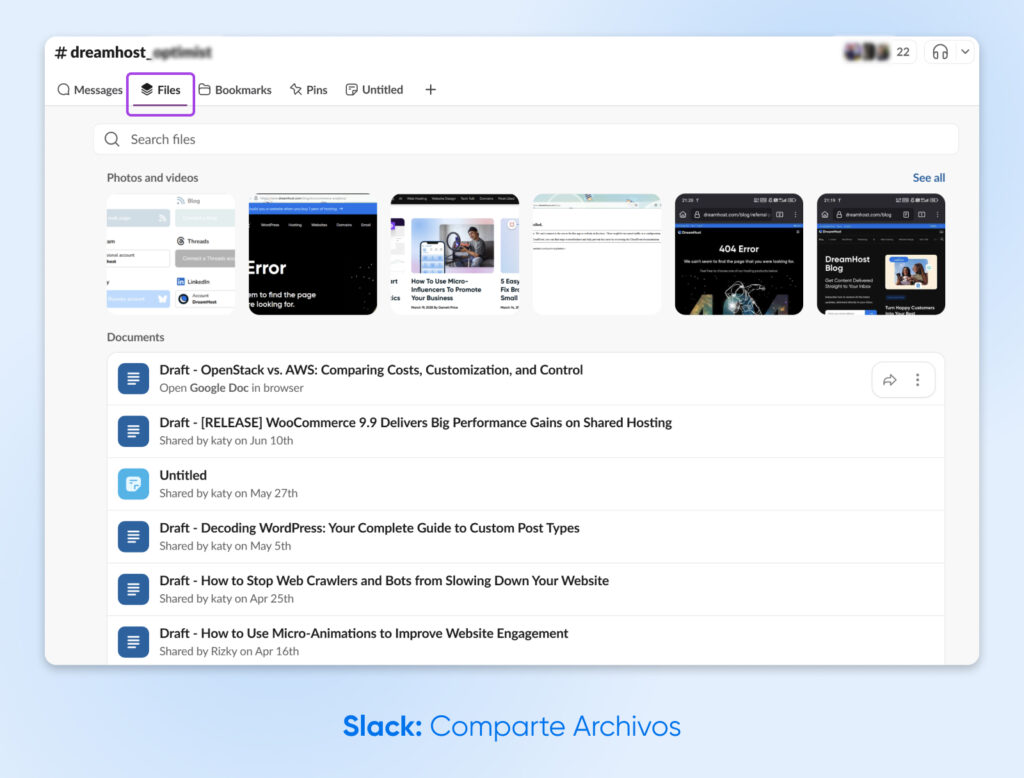This screenshot has width=1024, height=778.
Task: Open the share forward icon on OpenStack draft
Action: (x=890, y=380)
